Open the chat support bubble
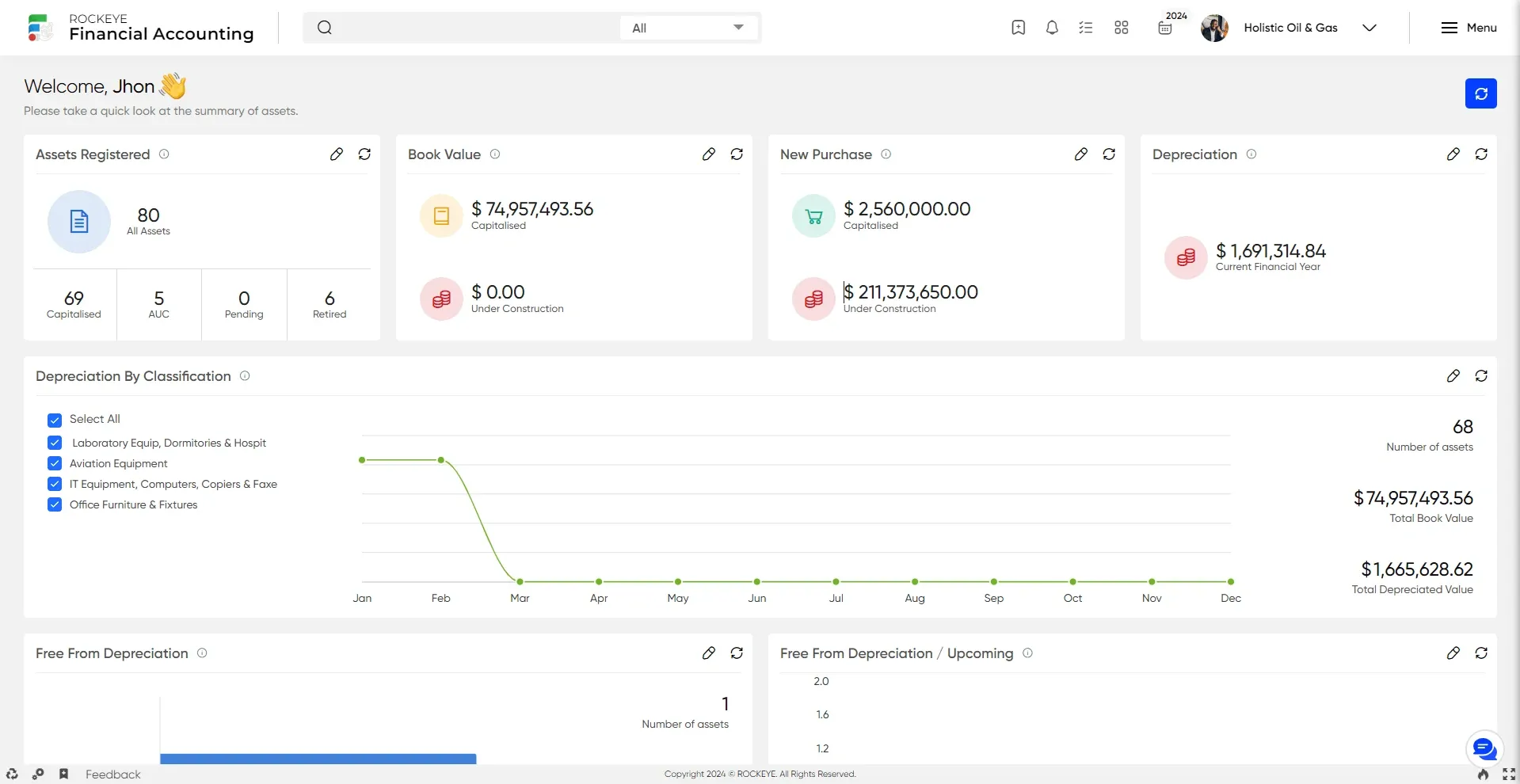This screenshot has width=1520, height=784. pyautogui.click(x=1484, y=748)
